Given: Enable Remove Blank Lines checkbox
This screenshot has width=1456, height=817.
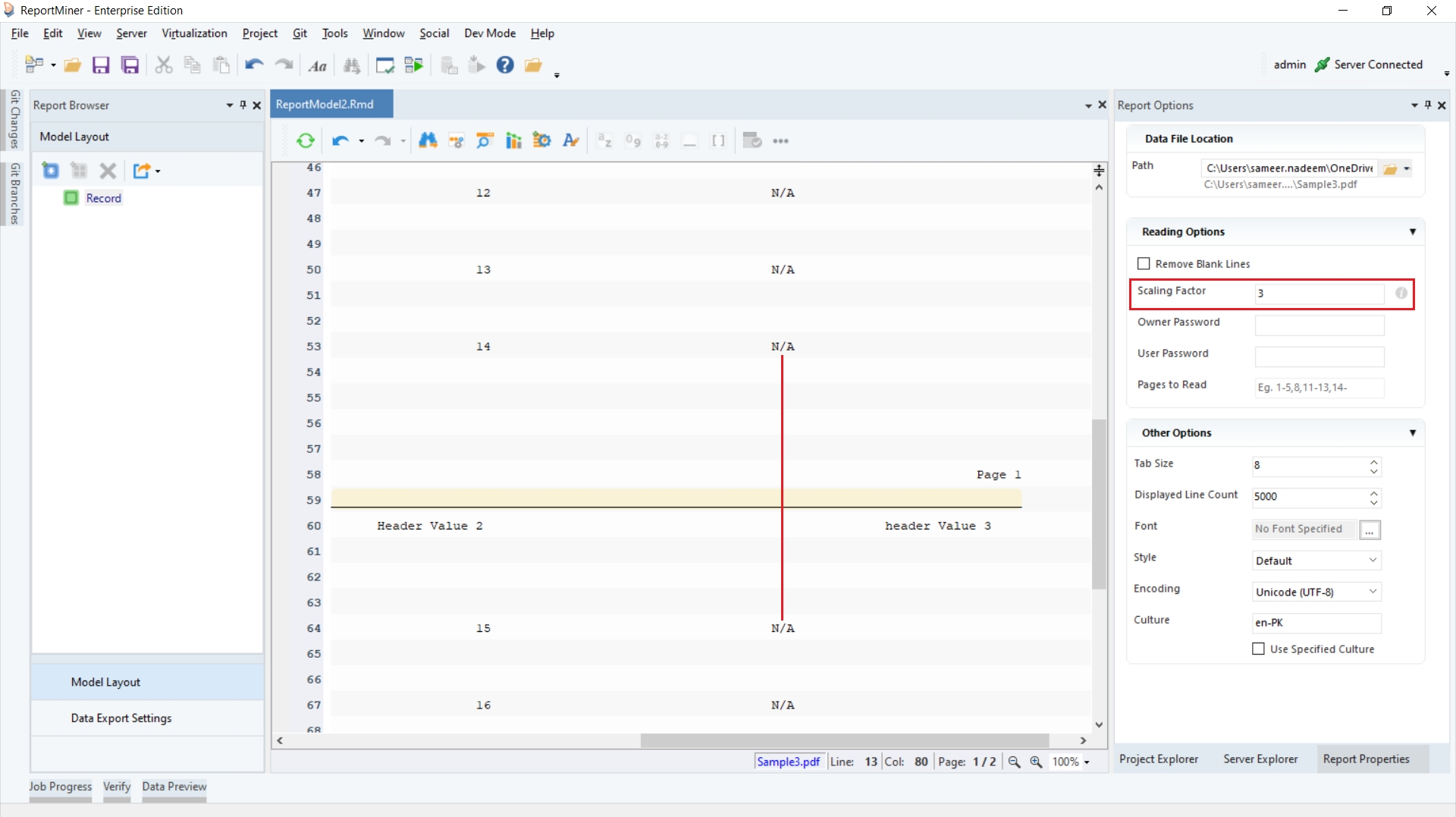Looking at the screenshot, I should (1144, 264).
